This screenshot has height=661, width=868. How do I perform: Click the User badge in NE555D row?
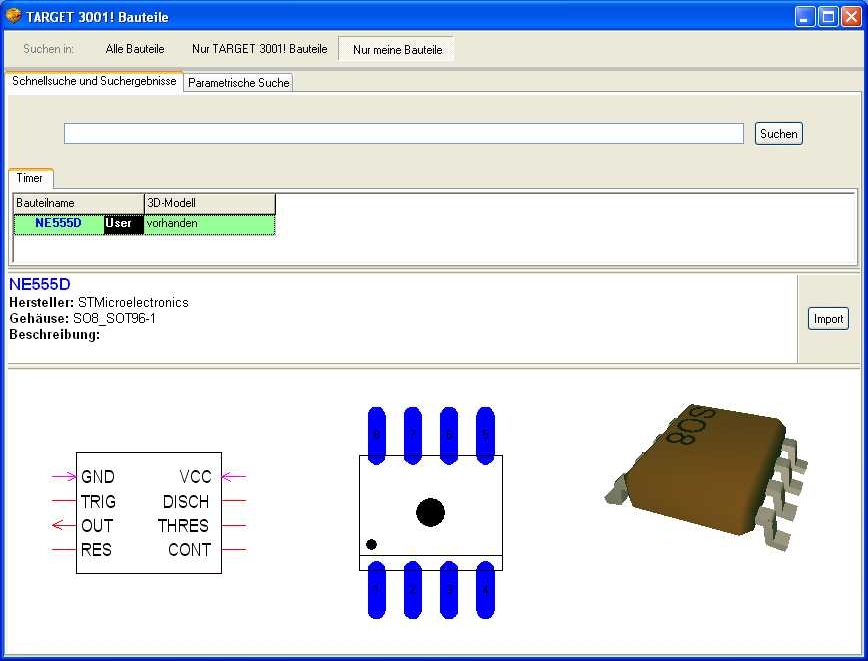point(118,224)
